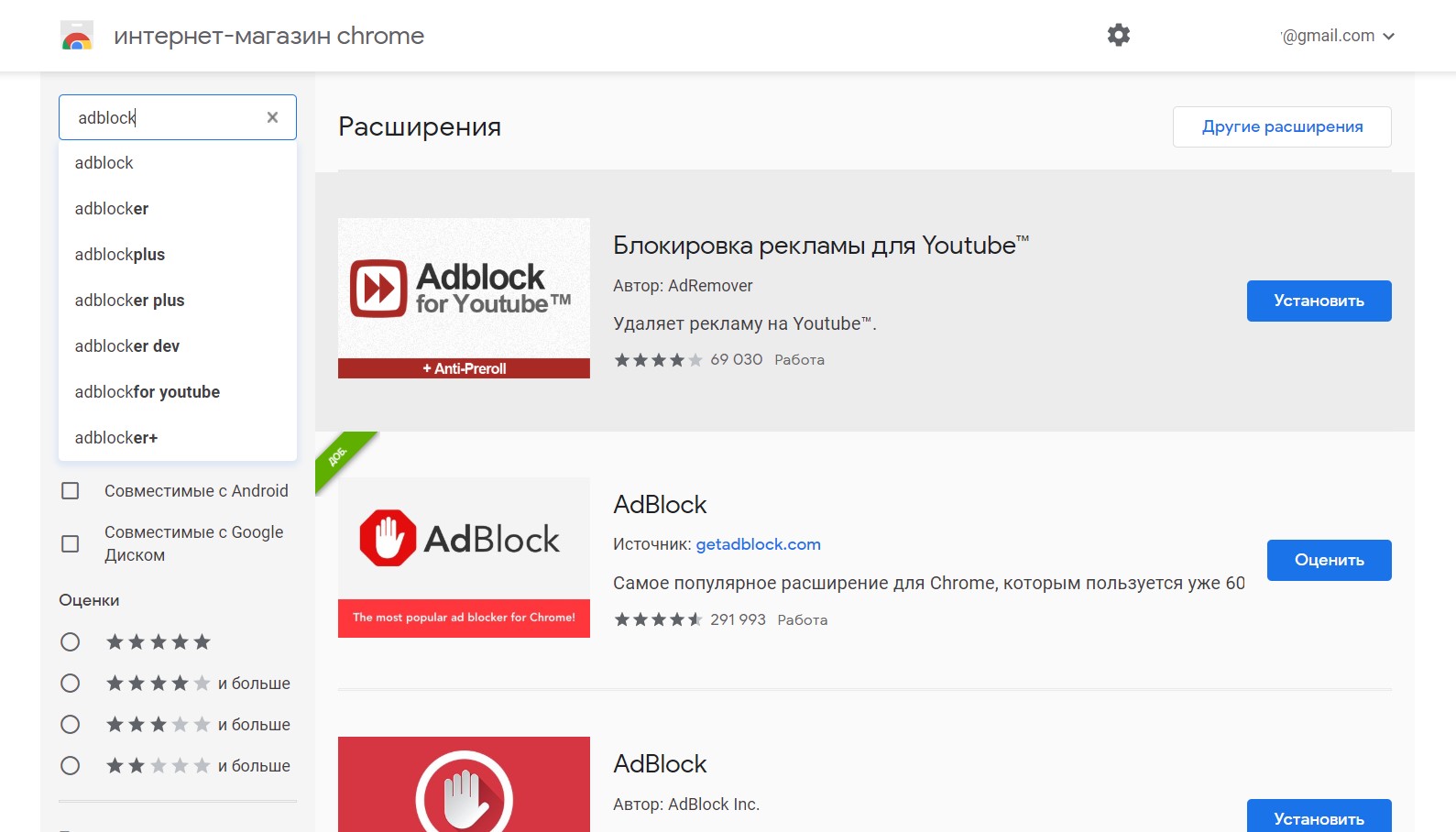
Task: Click the Chrome Web Store logo icon
Action: pyautogui.click(x=77, y=36)
